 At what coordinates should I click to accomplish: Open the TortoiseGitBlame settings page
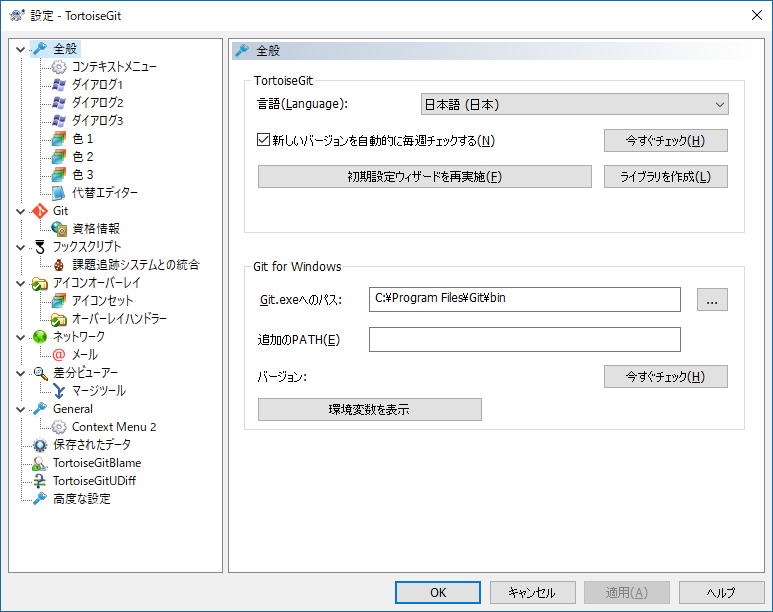point(97,463)
